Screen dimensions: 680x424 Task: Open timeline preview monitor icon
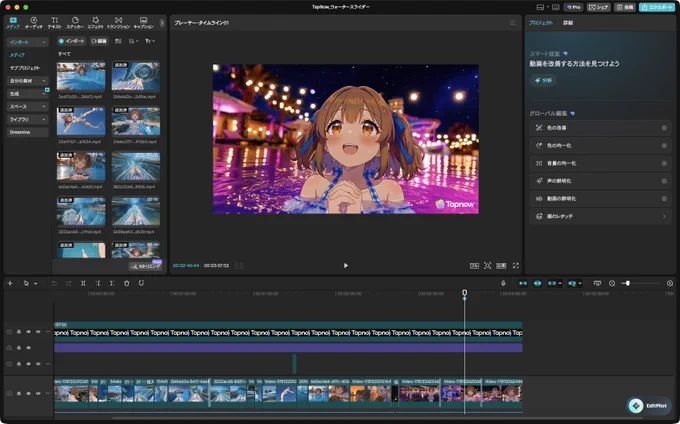point(597,283)
